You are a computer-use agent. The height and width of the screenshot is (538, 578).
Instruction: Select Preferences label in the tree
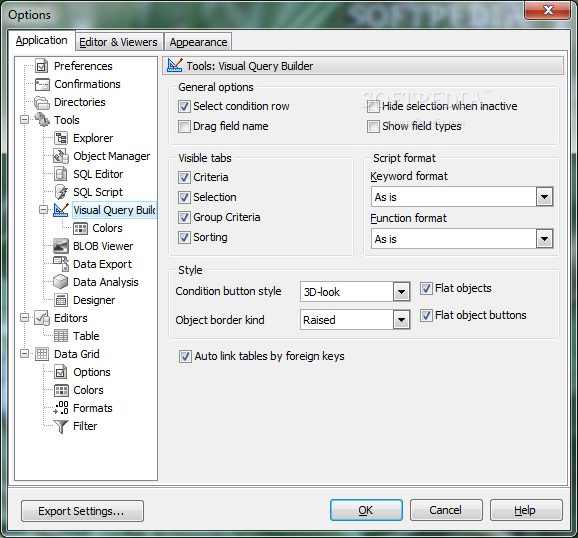click(x=83, y=66)
